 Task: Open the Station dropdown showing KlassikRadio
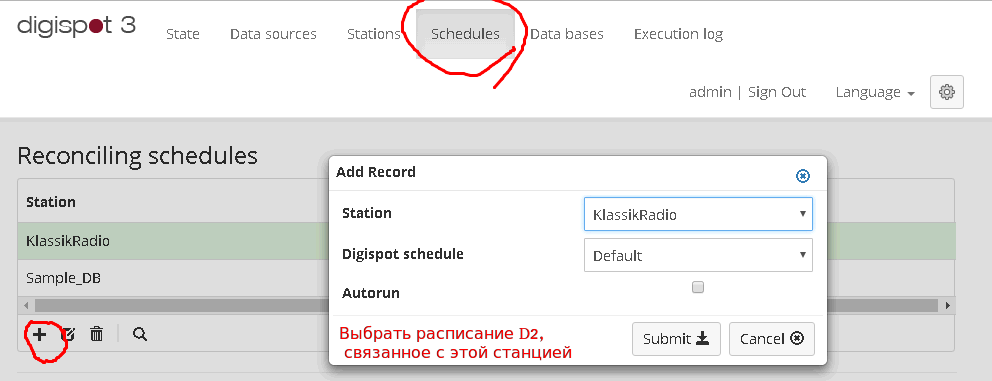698,215
